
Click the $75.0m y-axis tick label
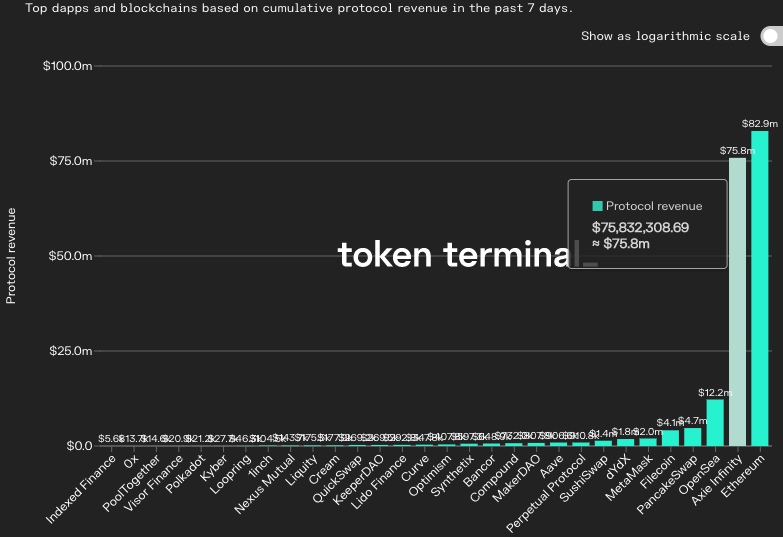(x=70, y=161)
